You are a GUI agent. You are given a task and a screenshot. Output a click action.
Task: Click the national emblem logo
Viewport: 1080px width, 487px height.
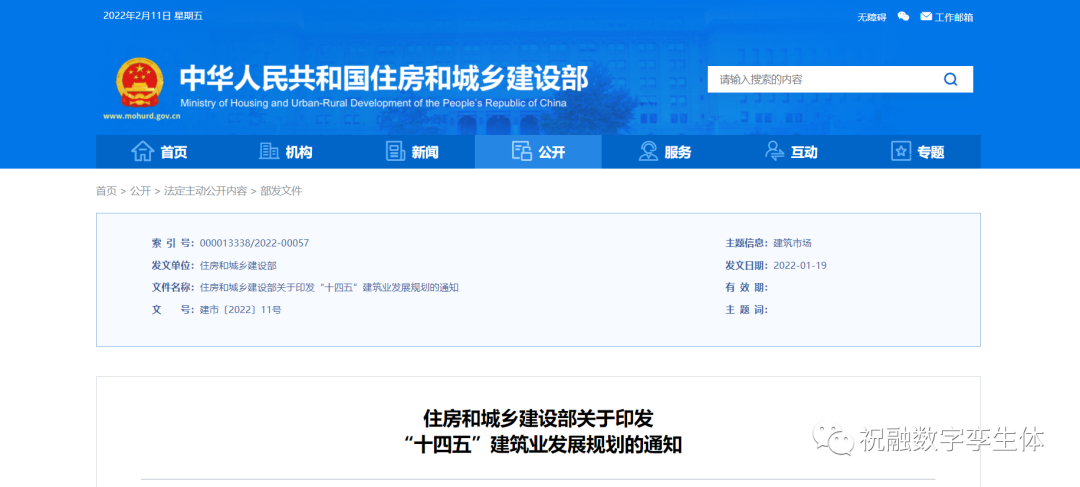pyautogui.click(x=139, y=82)
